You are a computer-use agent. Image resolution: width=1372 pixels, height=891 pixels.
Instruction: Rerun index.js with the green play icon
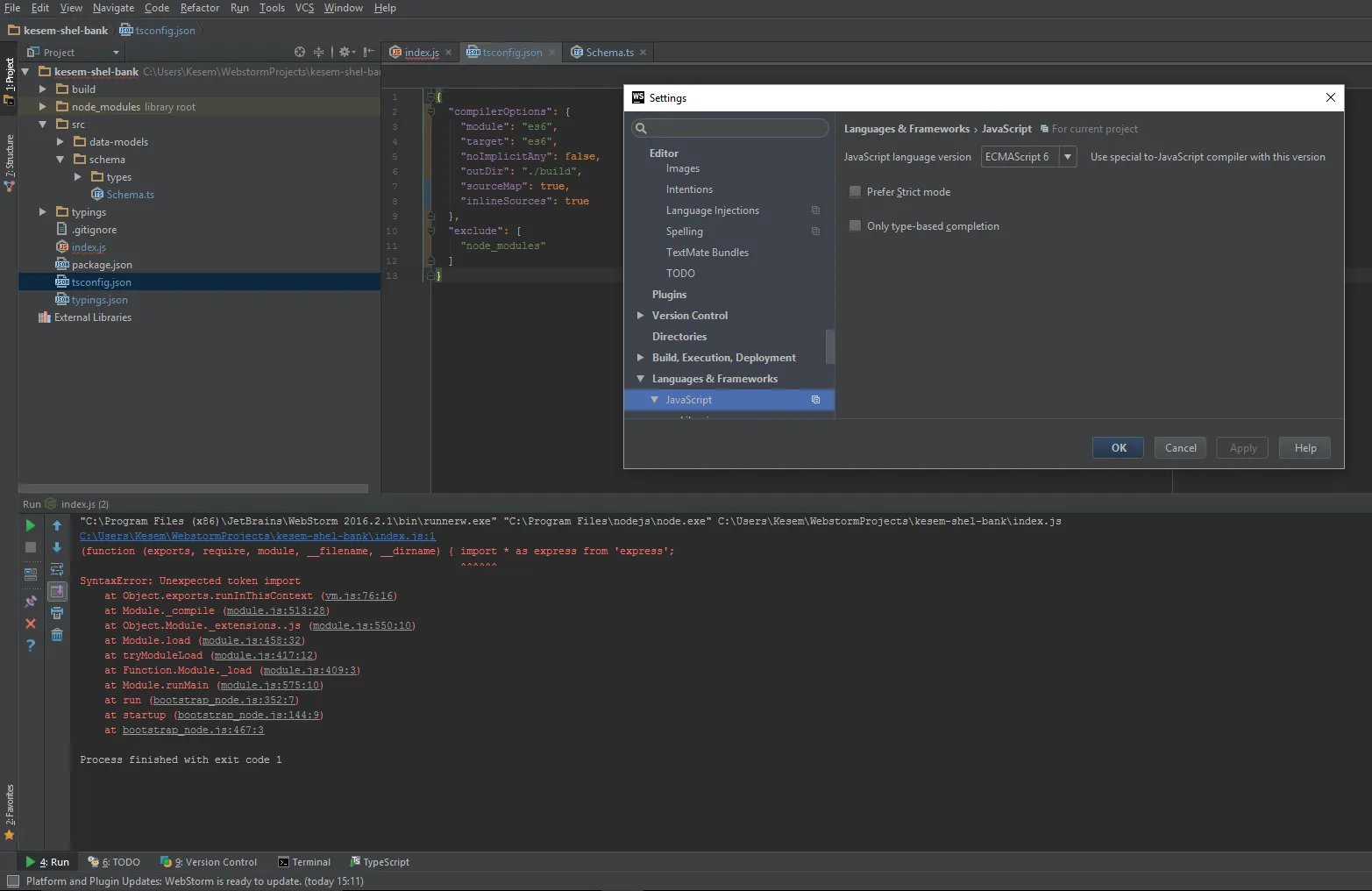pos(31,525)
